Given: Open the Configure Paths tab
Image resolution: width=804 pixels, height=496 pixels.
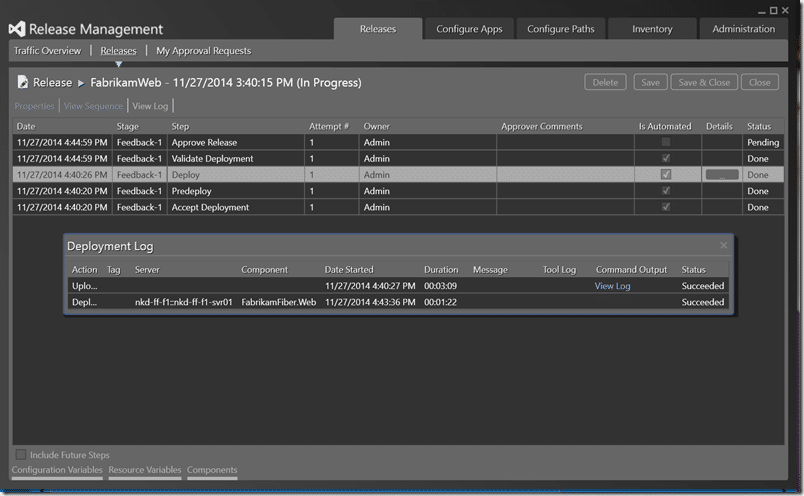Looking at the screenshot, I should [560, 29].
